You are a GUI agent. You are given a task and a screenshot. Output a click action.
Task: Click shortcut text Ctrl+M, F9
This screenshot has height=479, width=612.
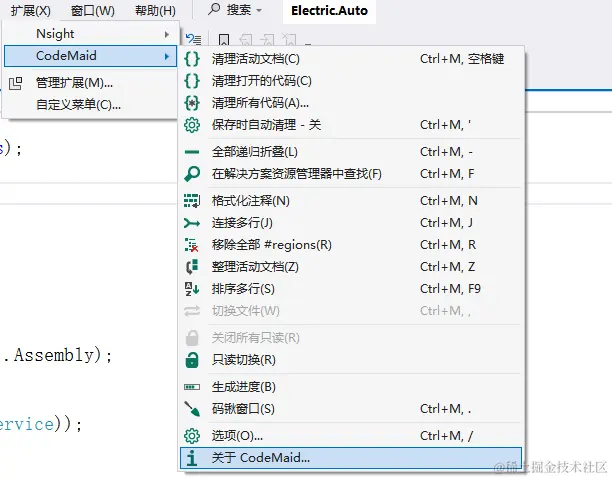tap(450, 289)
